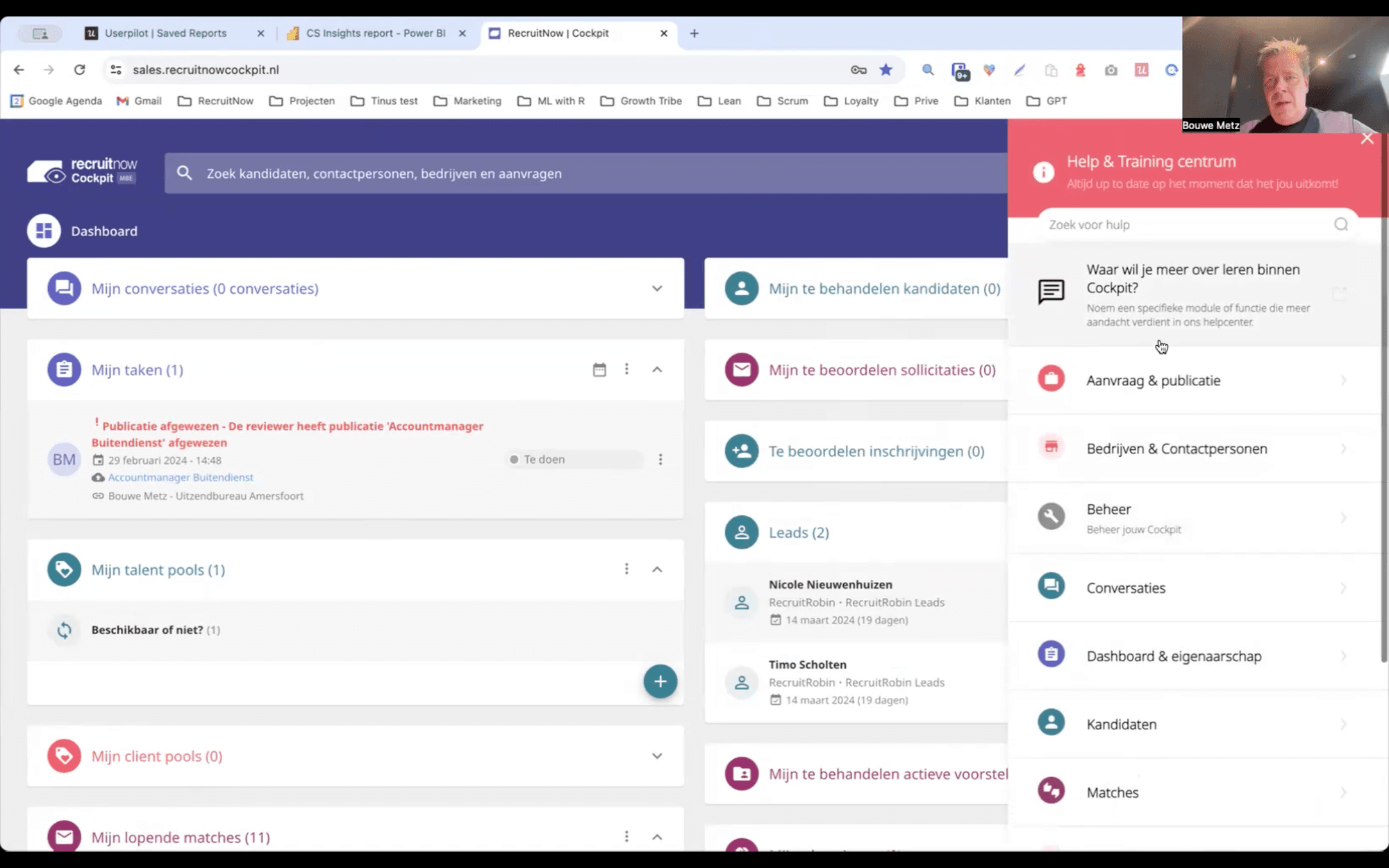Collapse the Mijn taken section chevron
Screen dimensions: 1389x868
tap(656, 369)
